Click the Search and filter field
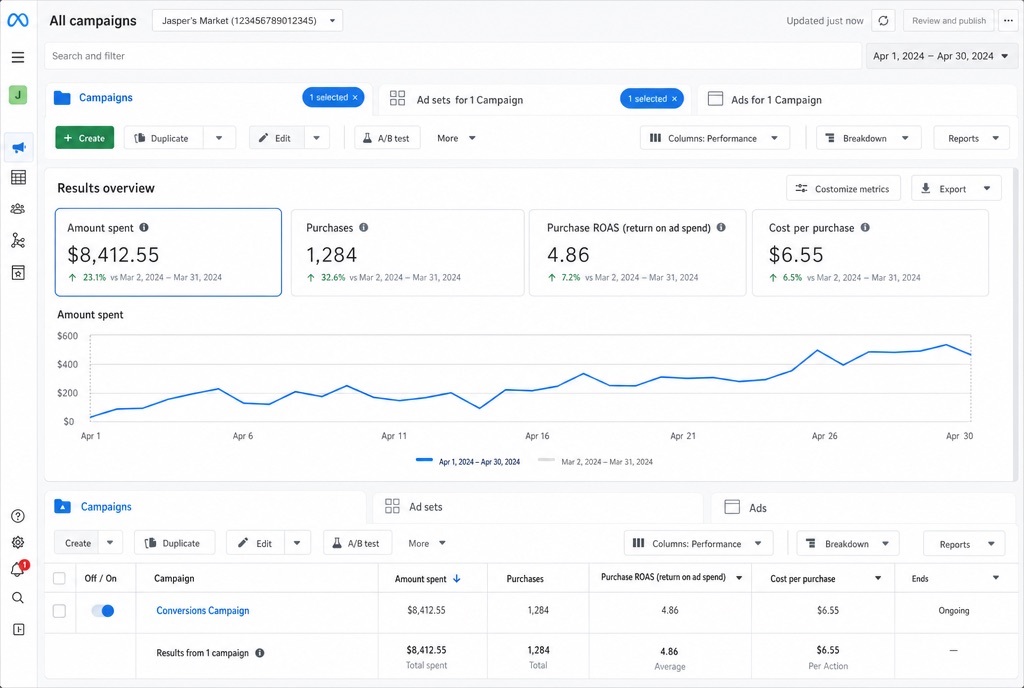Image resolution: width=1024 pixels, height=688 pixels. [453, 56]
